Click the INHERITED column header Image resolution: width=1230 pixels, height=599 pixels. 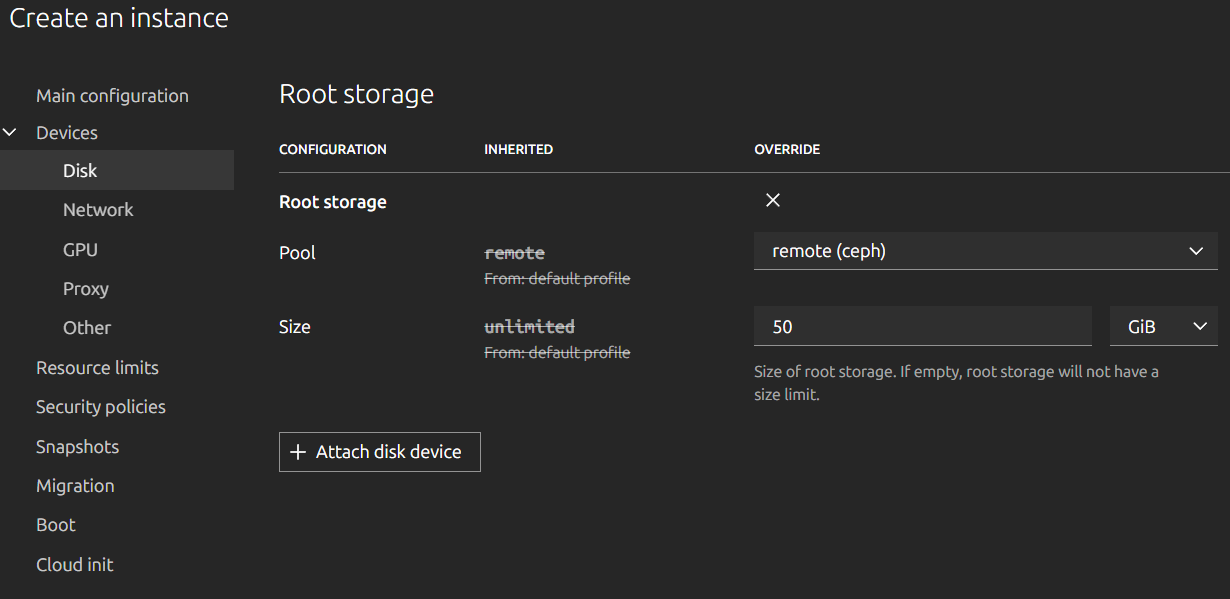[518, 149]
